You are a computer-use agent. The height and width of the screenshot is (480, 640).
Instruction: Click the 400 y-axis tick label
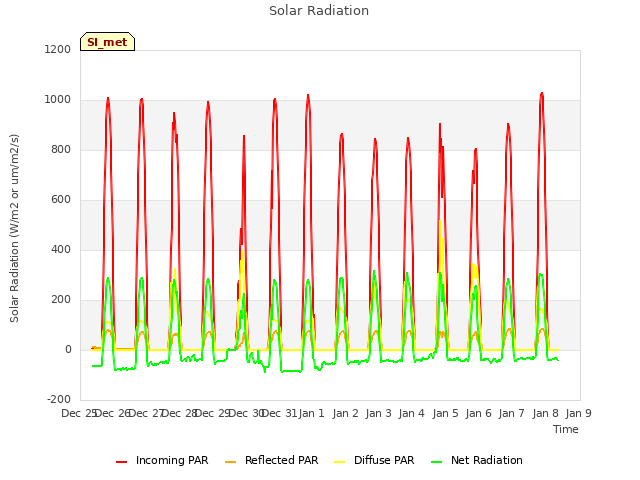(x=61, y=249)
